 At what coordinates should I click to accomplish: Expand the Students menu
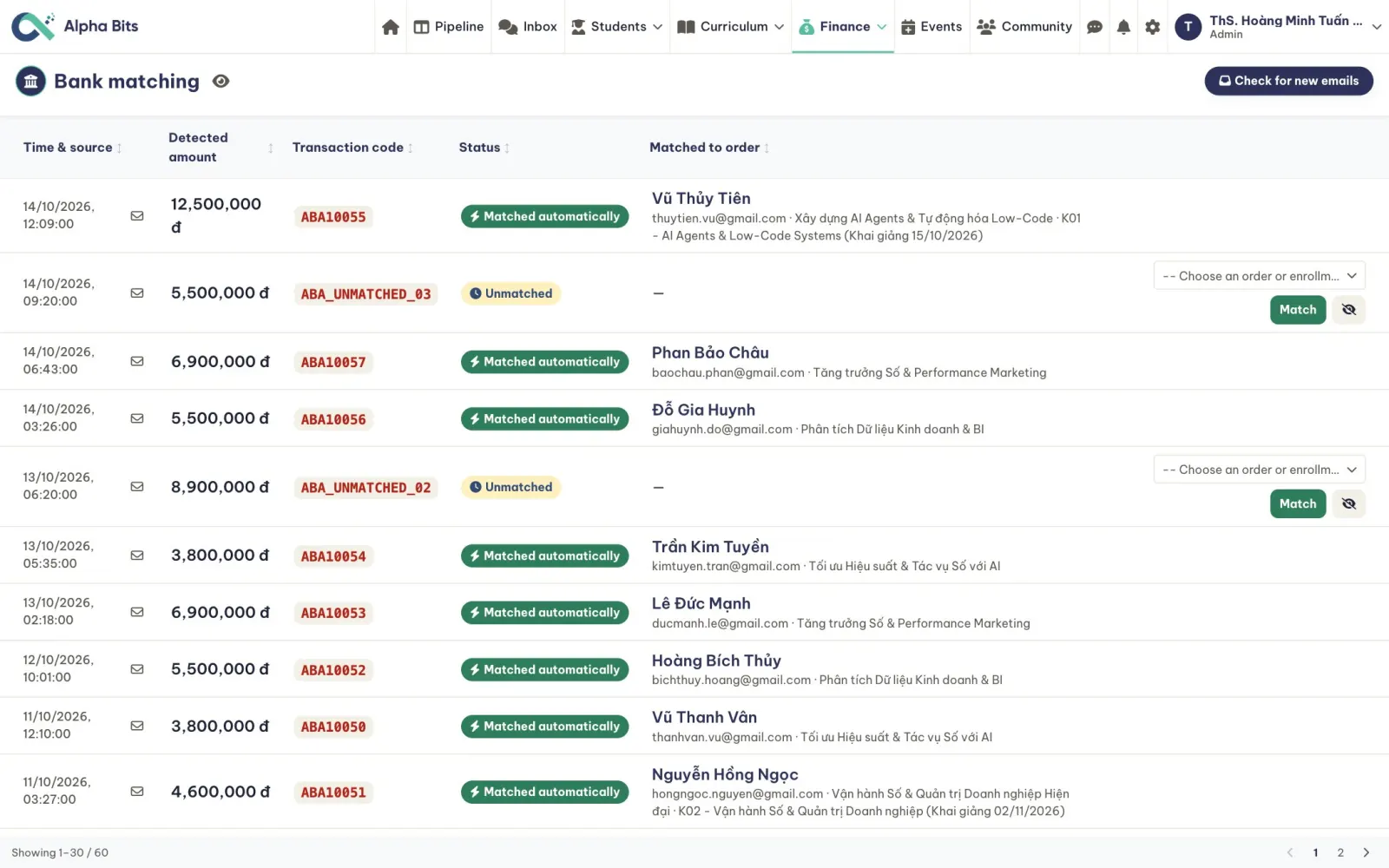point(616,27)
